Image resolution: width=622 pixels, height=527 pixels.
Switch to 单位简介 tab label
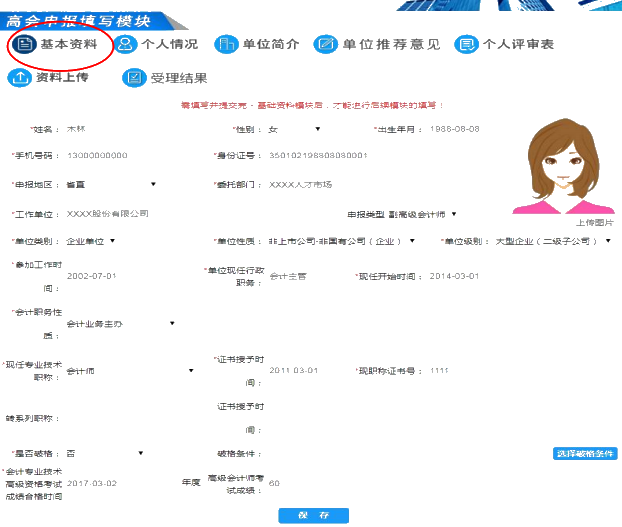[x=271, y=44]
